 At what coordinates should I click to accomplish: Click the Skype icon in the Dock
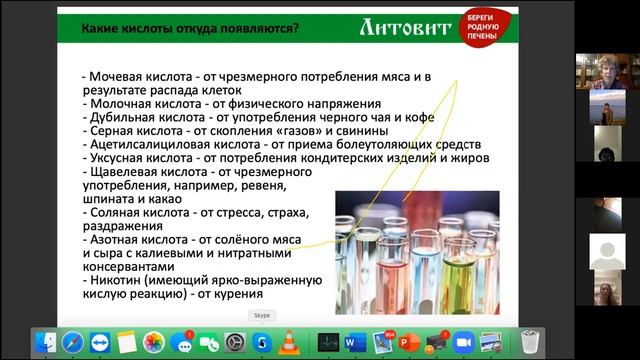pos(262,342)
